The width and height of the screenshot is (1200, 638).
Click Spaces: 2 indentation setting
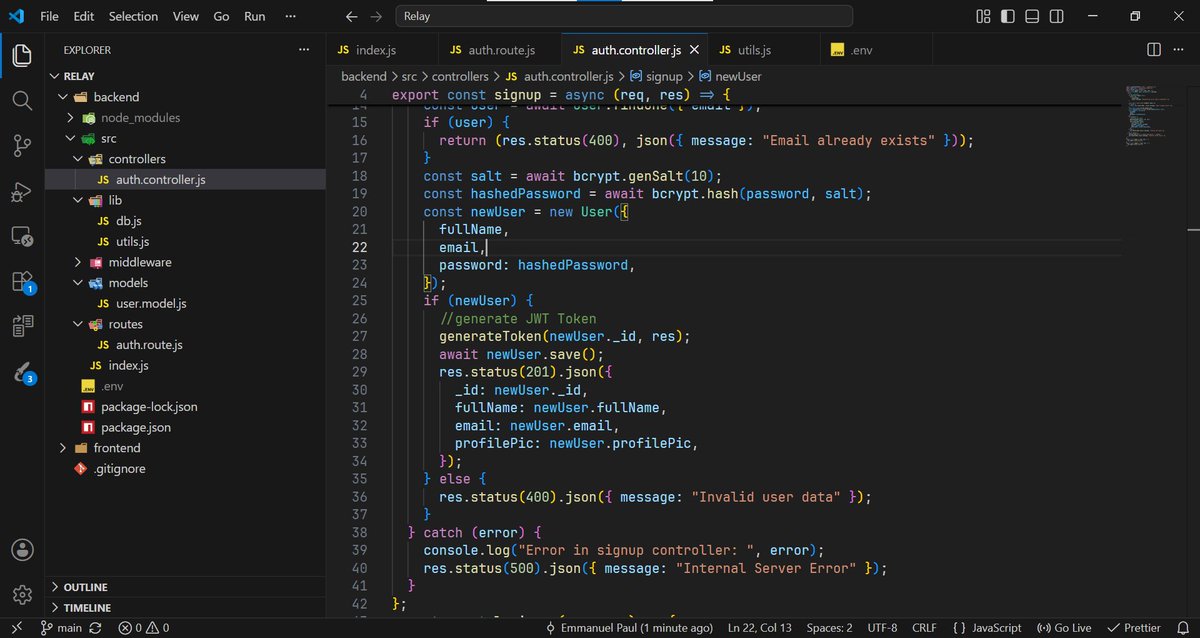pyautogui.click(x=830, y=628)
